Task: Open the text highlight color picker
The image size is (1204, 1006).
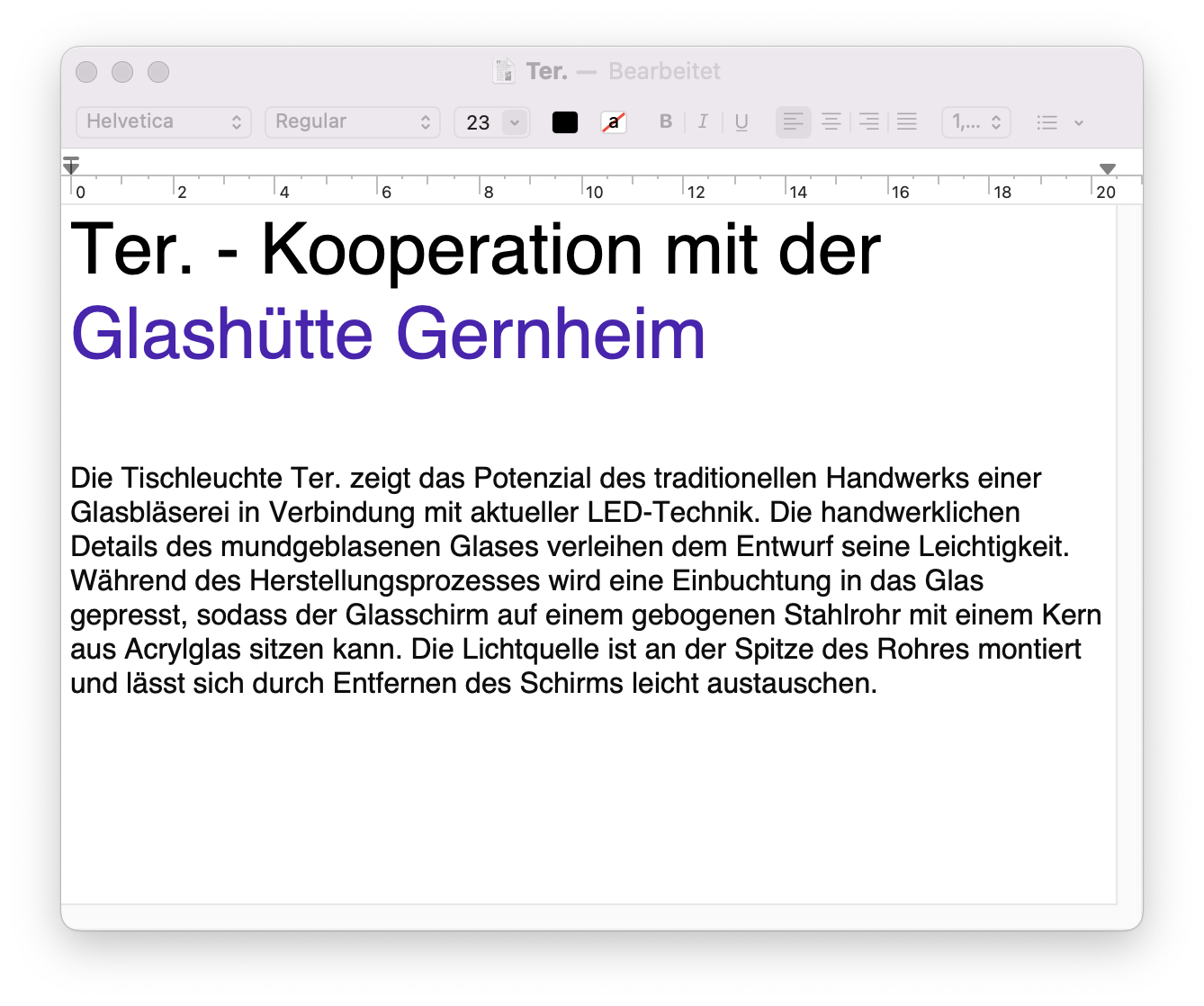Action: (x=614, y=122)
